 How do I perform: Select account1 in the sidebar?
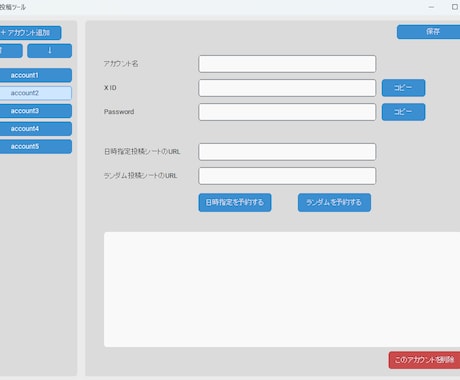(35, 75)
